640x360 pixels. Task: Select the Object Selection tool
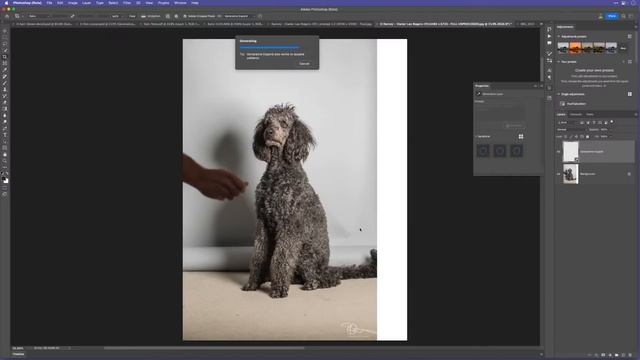[x=5, y=51]
